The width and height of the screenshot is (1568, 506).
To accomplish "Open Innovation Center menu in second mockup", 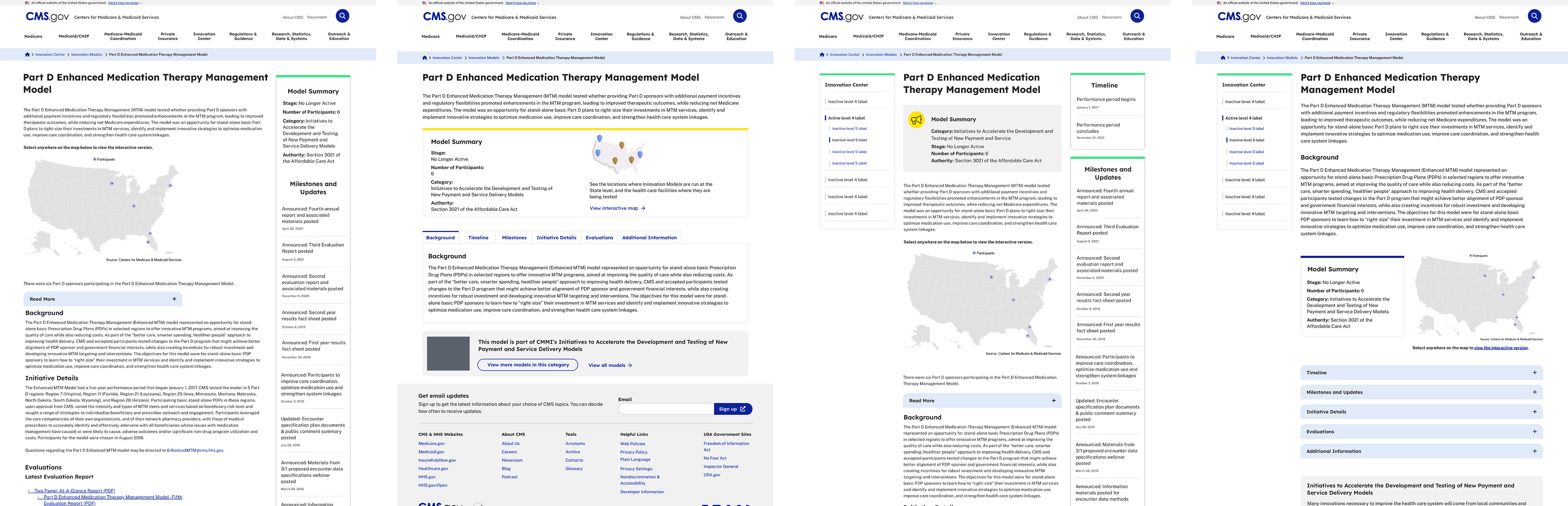I will [x=601, y=36].
